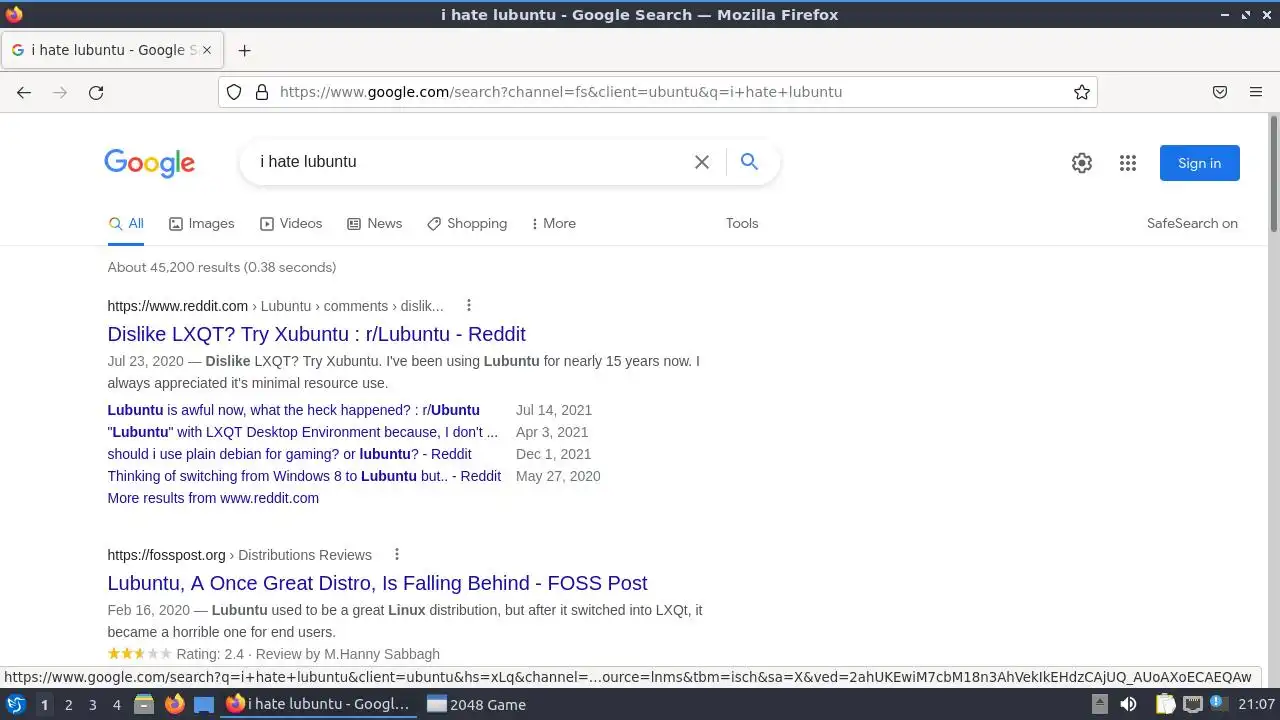
Task: Switch to workspace 3
Action: point(92,705)
